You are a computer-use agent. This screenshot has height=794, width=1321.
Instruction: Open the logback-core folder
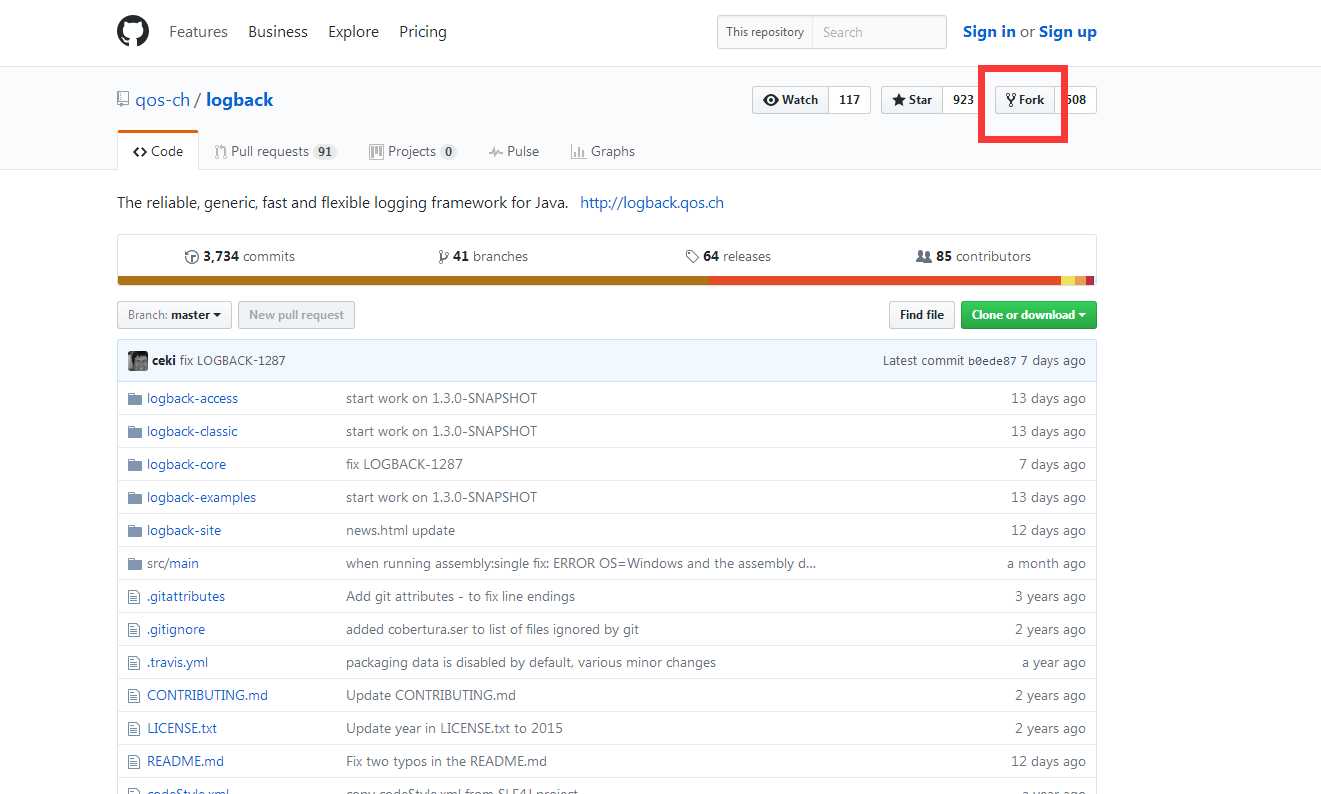[x=186, y=465]
